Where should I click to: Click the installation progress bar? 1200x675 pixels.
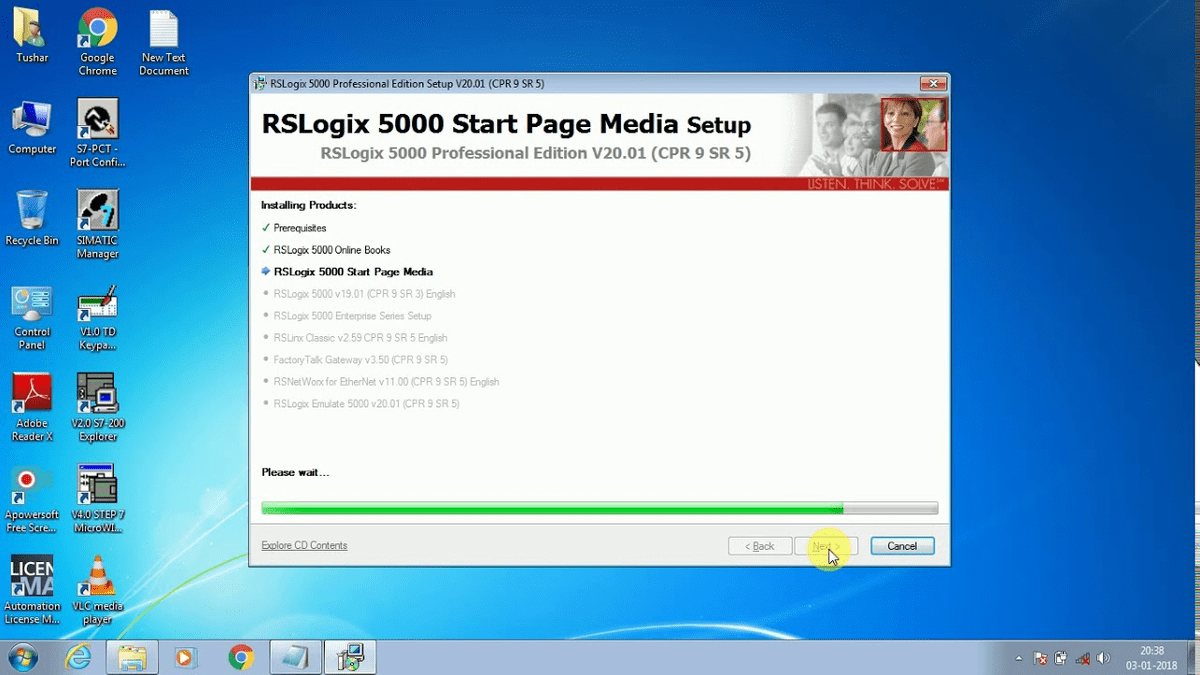[x=599, y=508]
